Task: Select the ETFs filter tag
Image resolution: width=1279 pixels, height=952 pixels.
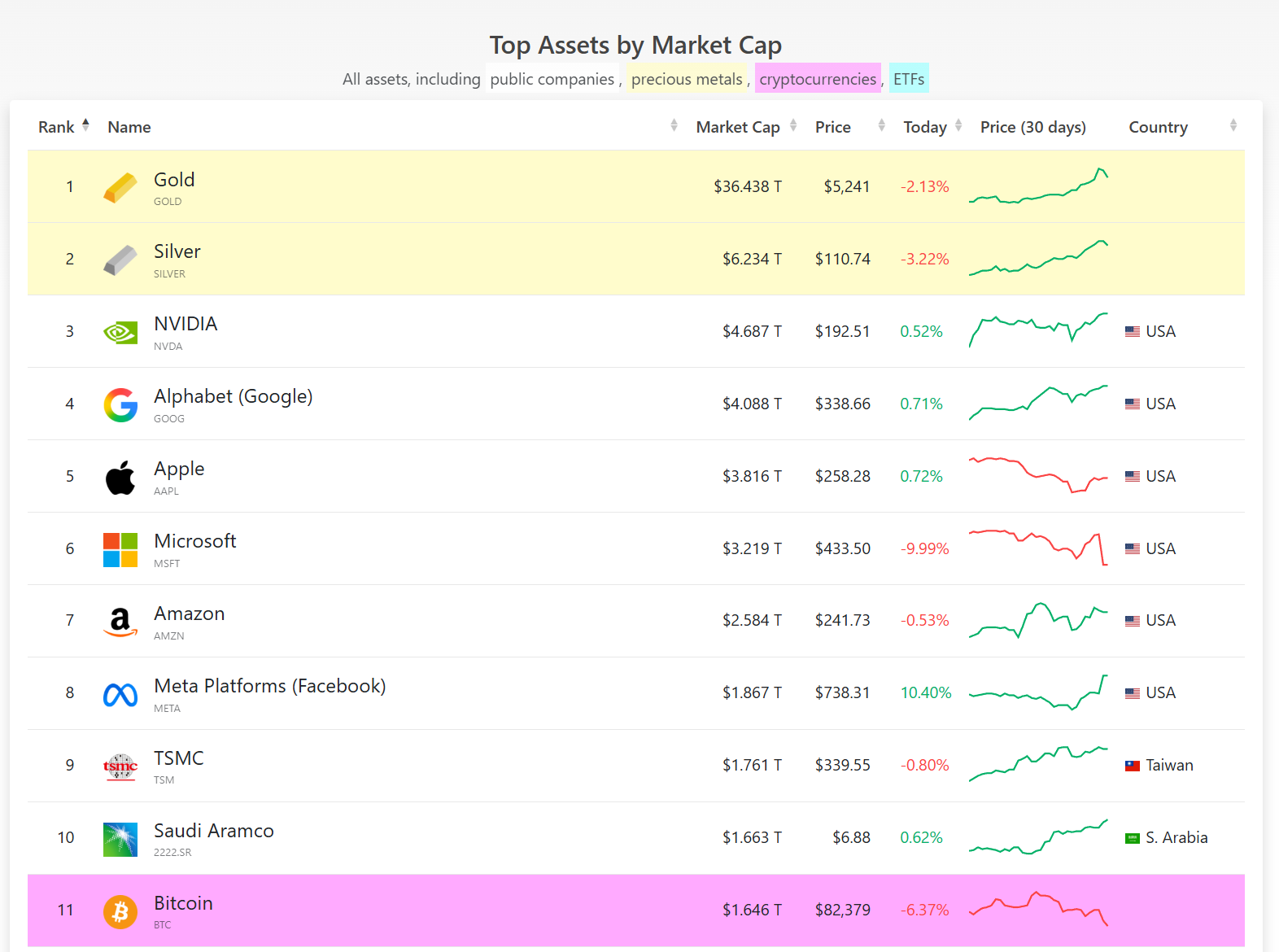Action: click(909, 79)
